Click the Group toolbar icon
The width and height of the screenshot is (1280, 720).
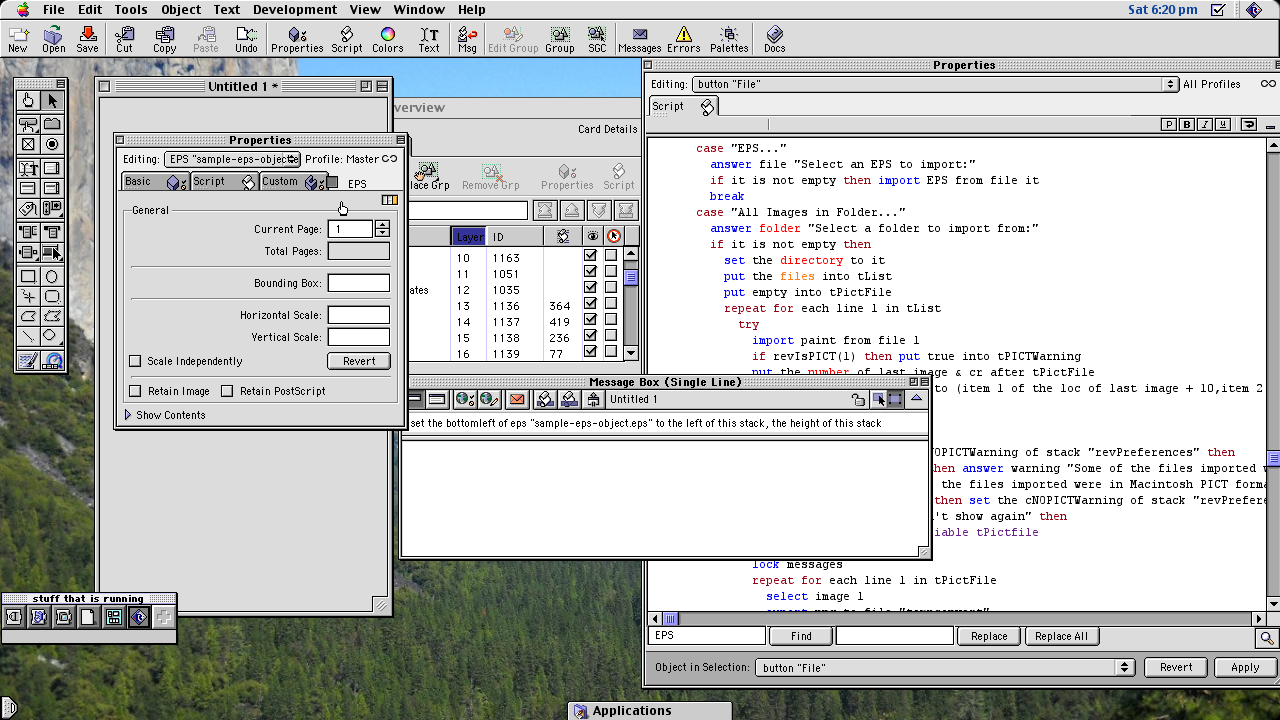click(x=559, y=40)
